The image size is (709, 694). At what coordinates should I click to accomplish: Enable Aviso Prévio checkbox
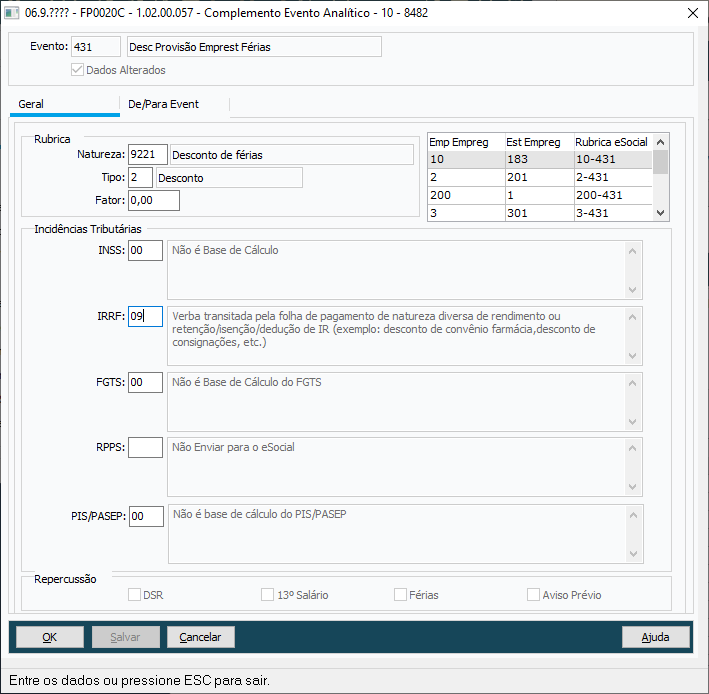(533, 595)
